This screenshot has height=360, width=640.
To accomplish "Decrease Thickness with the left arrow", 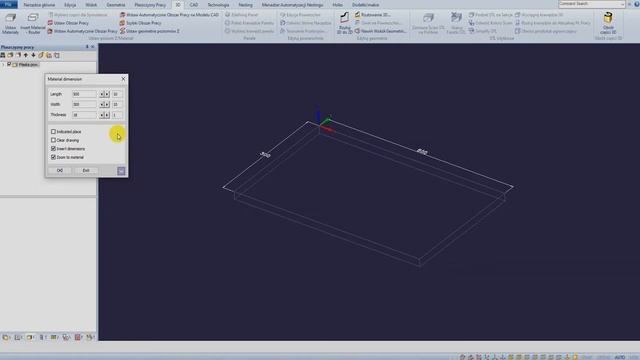I will (x=102, y=115).
